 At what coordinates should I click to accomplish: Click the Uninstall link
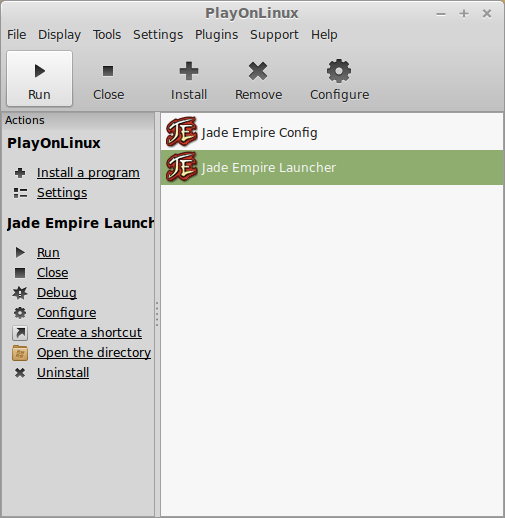point(63,373)
